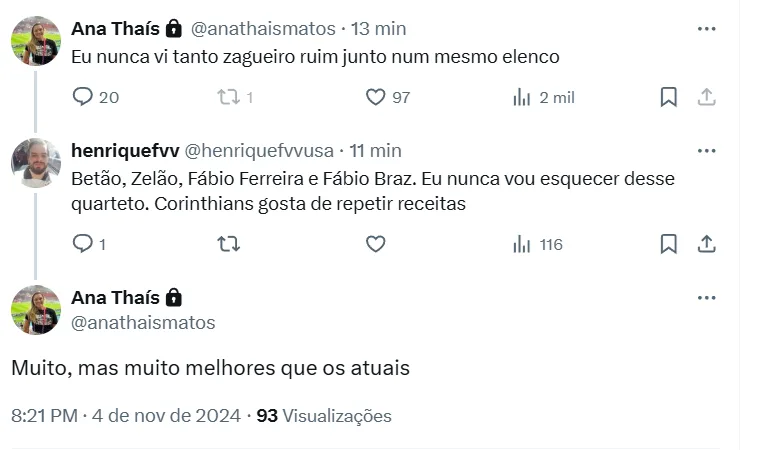Reply to Ana Thaís's first tweet
Viewport: 757px width, 450px height.
point(83,97)
